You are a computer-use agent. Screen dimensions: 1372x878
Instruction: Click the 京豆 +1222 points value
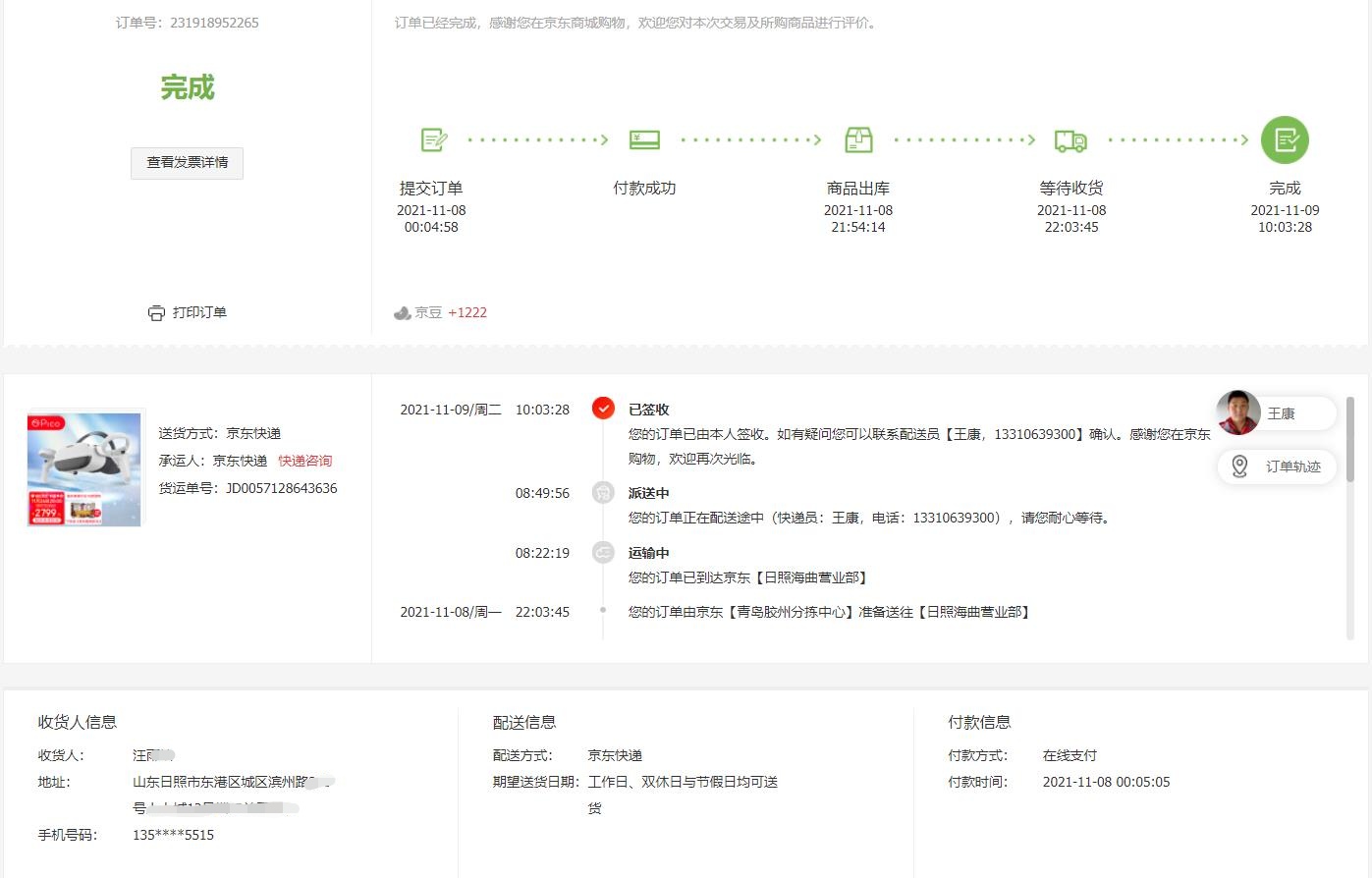click(x=467, y=312)
